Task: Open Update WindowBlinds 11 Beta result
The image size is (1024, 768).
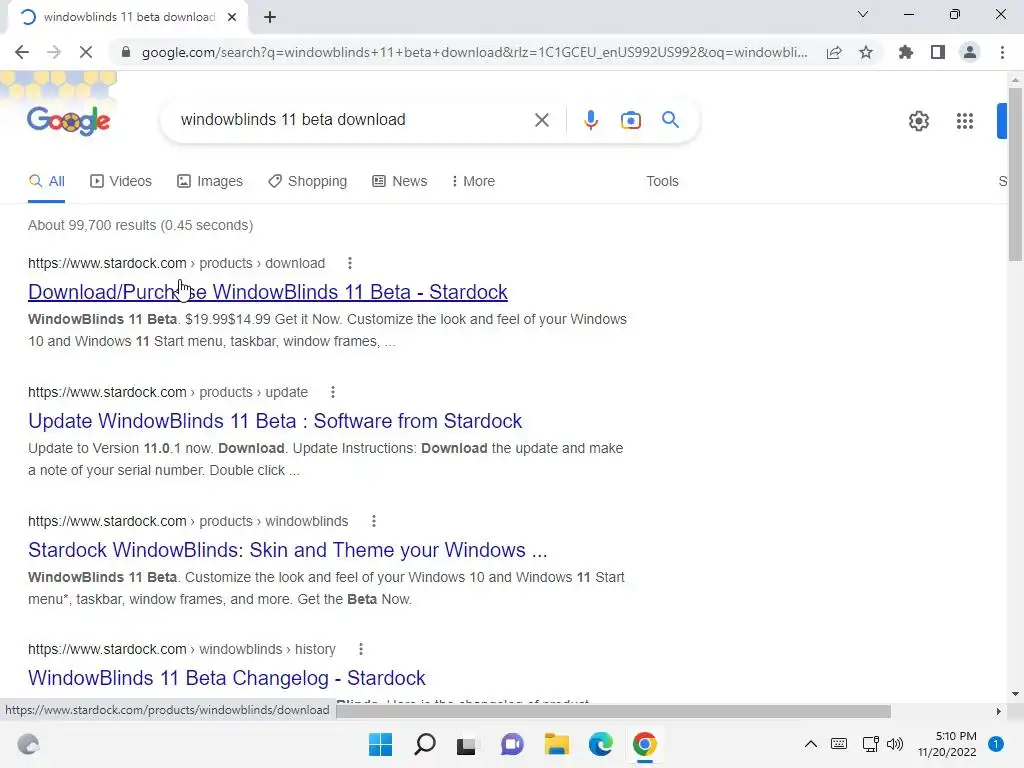Action: pyautogui.click(x=275, y=421)
